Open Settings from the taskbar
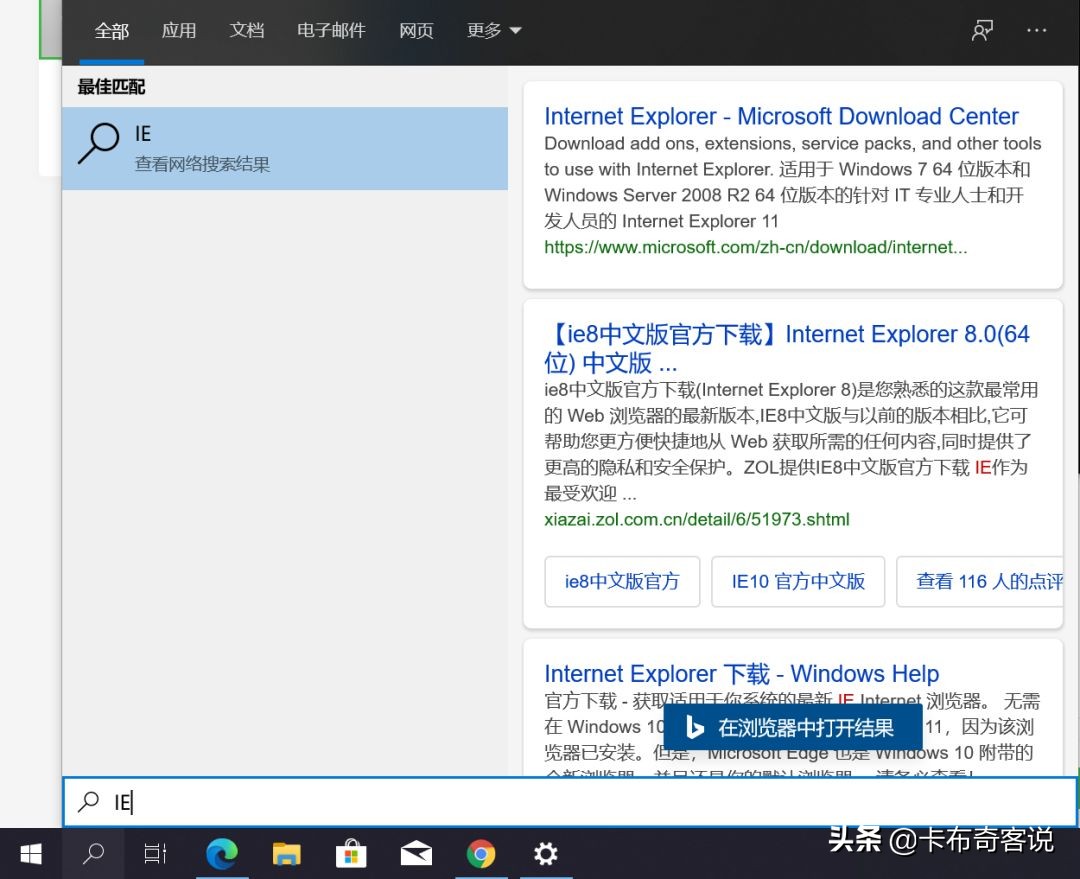 [545, 854]
